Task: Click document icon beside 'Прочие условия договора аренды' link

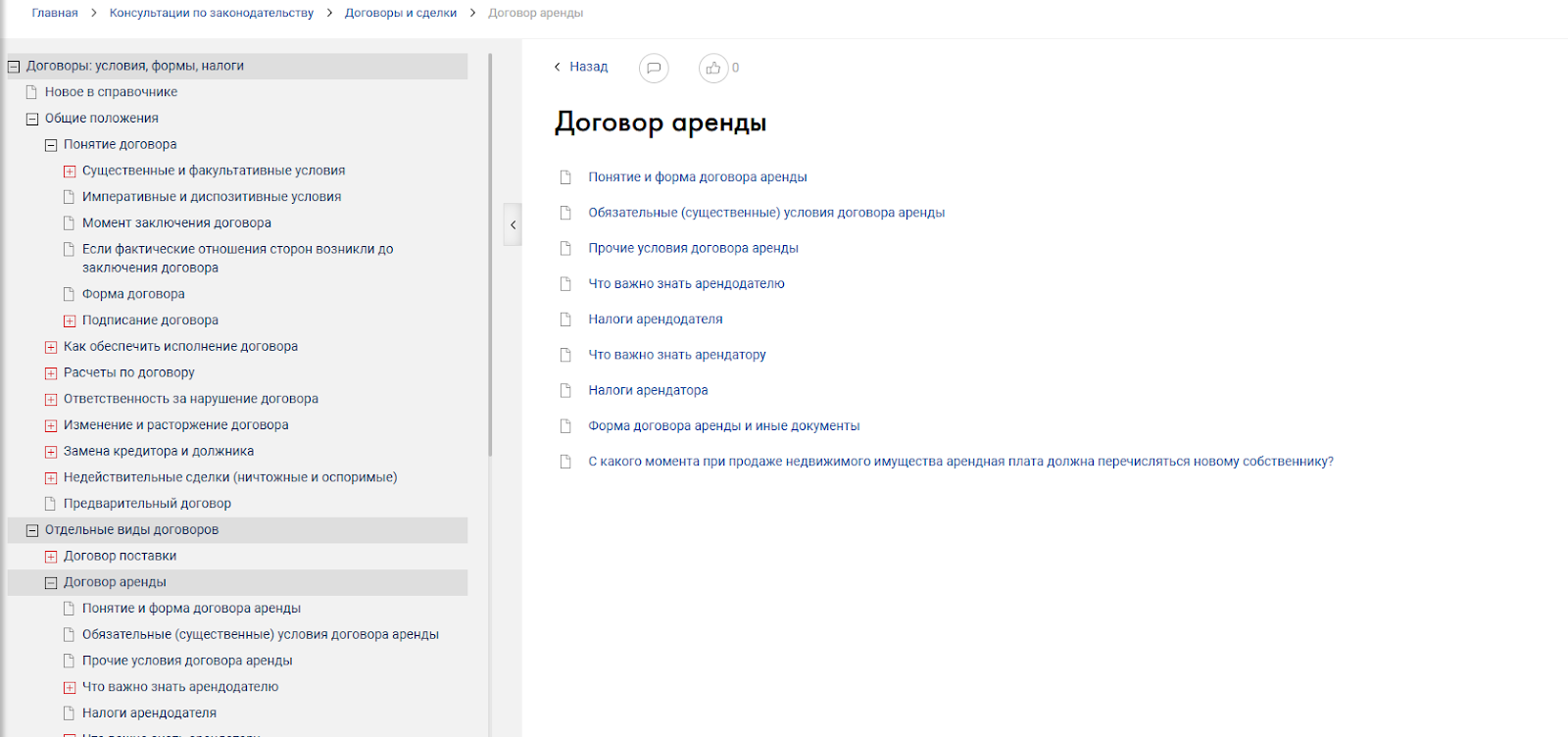Action: point(565,249)
